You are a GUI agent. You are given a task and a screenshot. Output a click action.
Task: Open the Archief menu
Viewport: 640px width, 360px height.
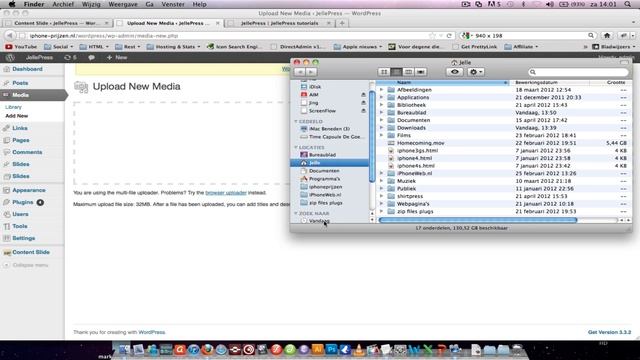click(63, 4)
